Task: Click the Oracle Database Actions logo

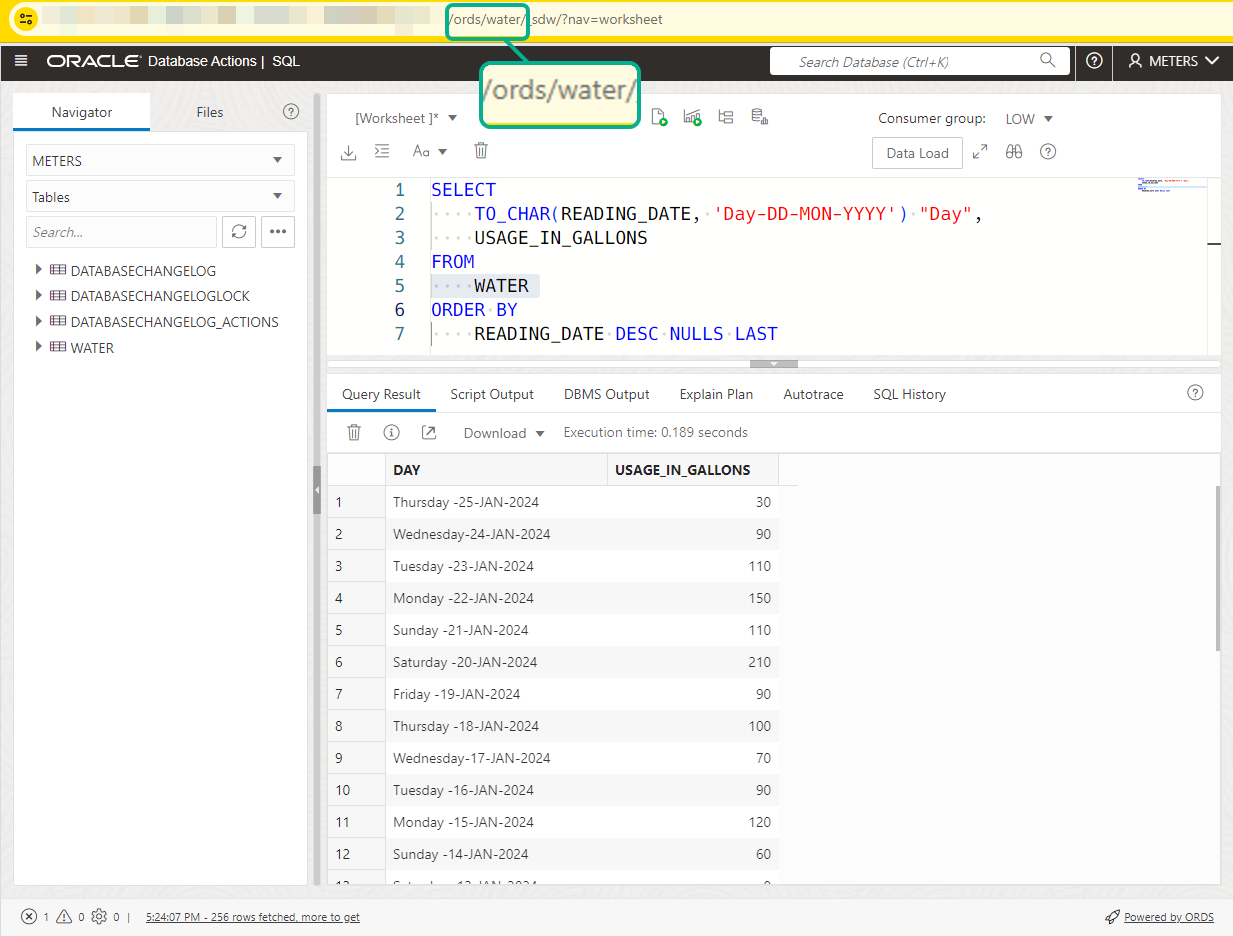Action: click(172, 61)
